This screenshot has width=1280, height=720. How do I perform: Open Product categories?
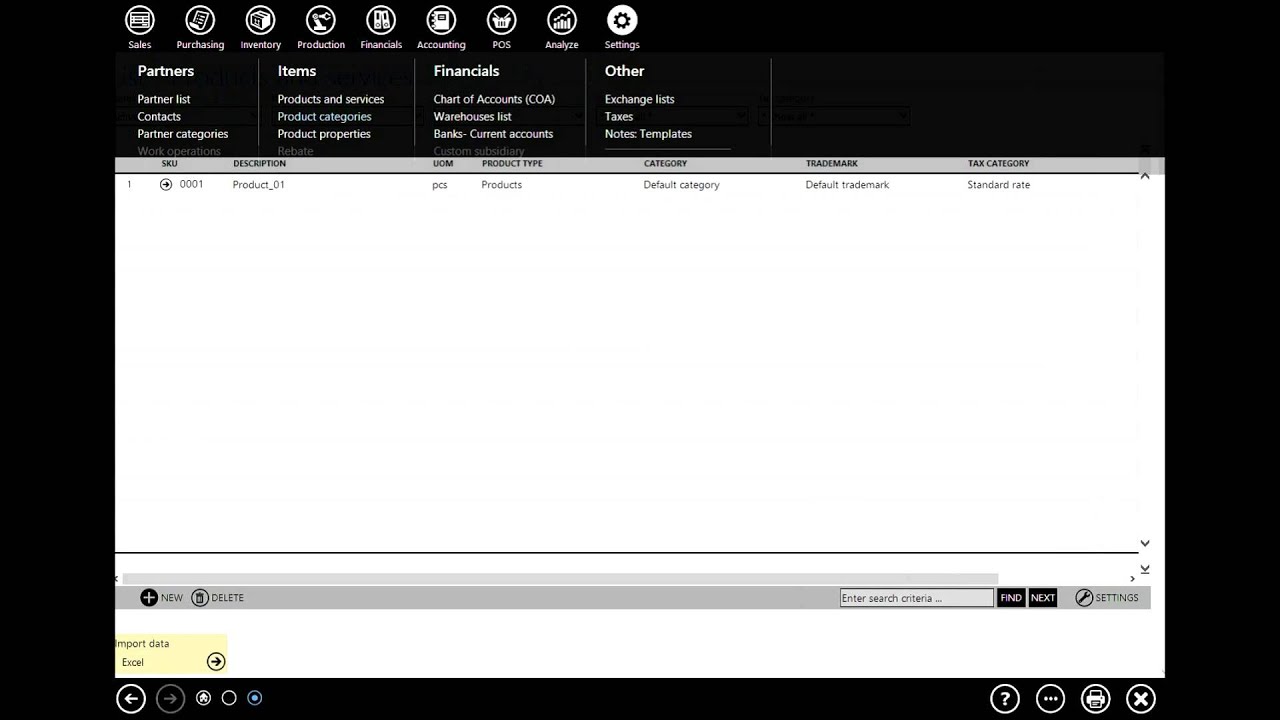pyautogui.click(x=324, y=117)
